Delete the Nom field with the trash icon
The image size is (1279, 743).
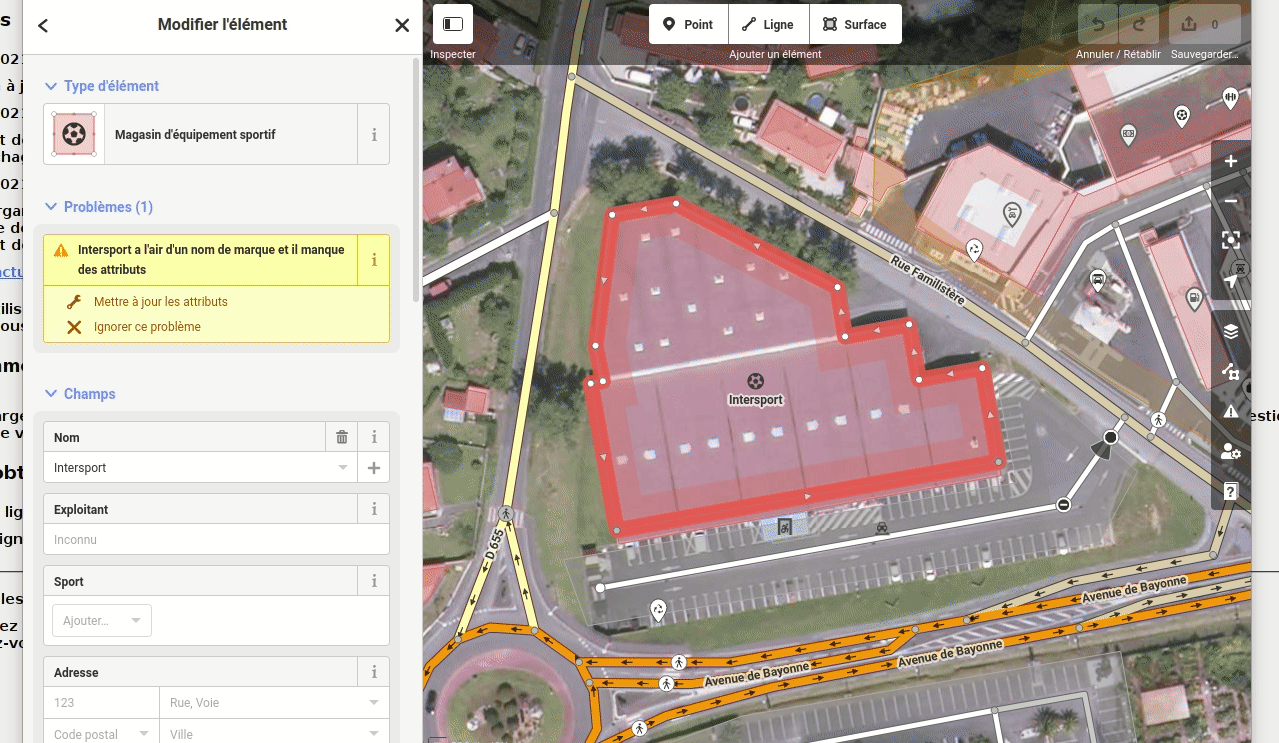pos(342,437)
